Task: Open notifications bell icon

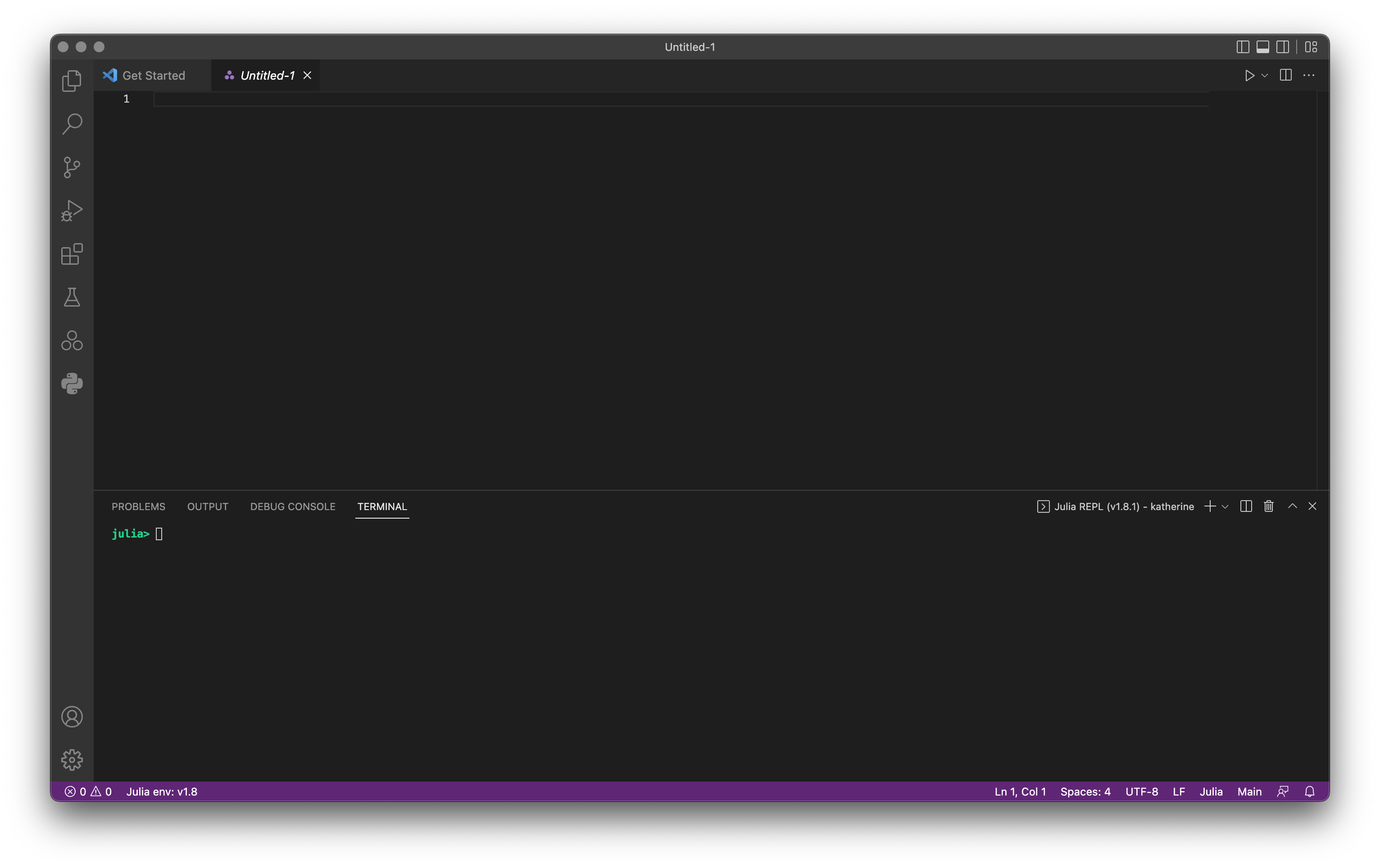Action: (x=1309, y=791)
